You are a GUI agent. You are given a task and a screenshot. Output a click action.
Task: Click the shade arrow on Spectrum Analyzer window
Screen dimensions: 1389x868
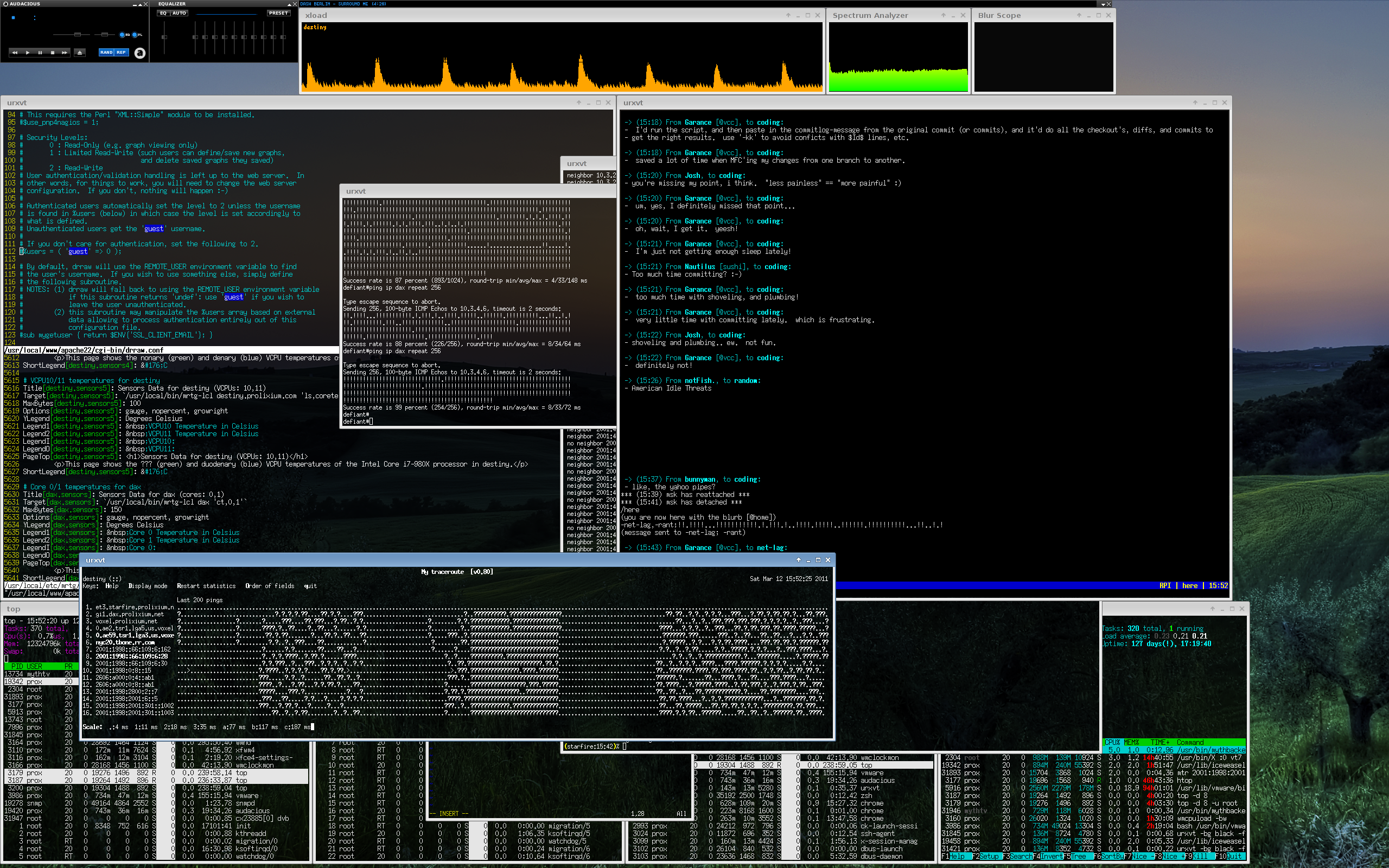click(x=943, y=16)
